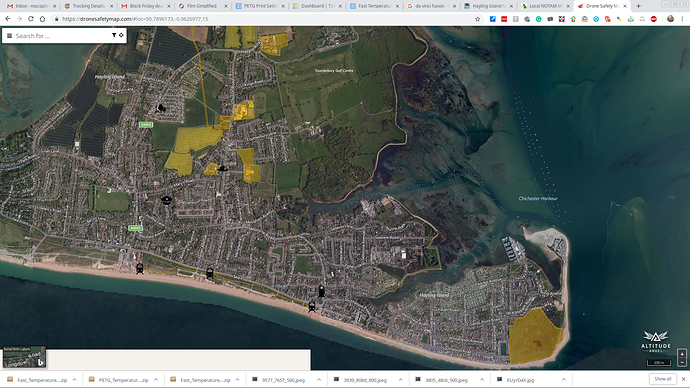690x388 pixels.
Task: Expand options for 9577_7657_500.jpeg download
Action: pos(319,380)
